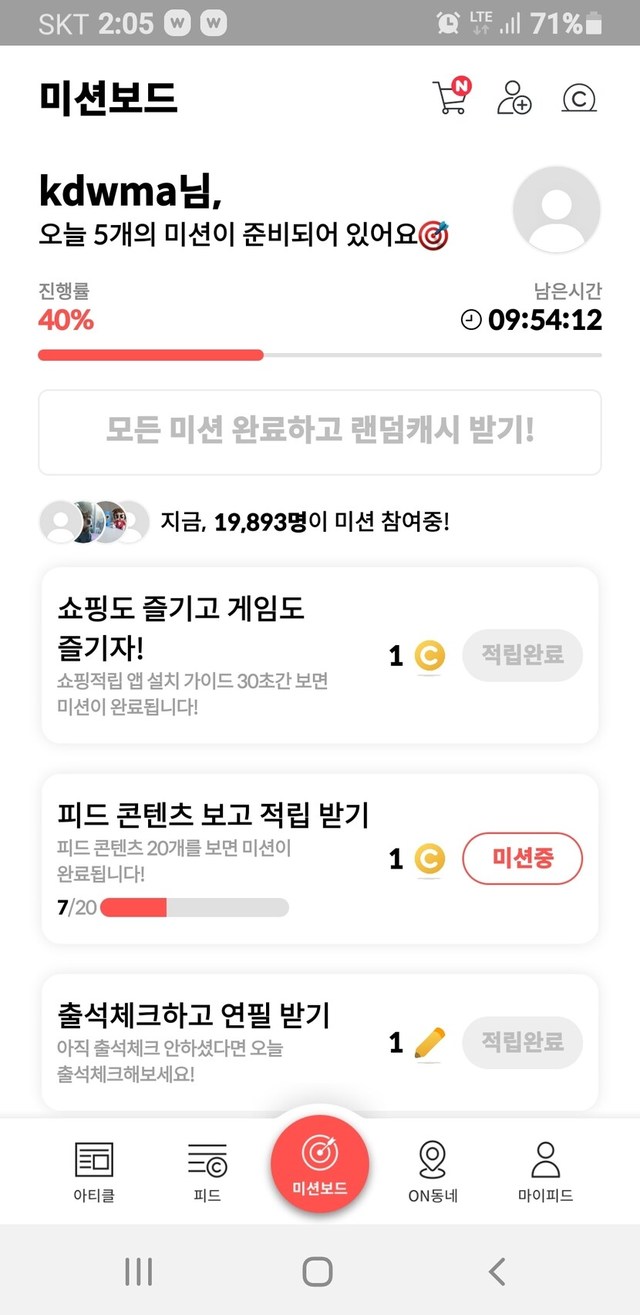Screen dimensions: 640x1315
Task: Go to the 마이피드 tab
Action: coord(545,1171)
